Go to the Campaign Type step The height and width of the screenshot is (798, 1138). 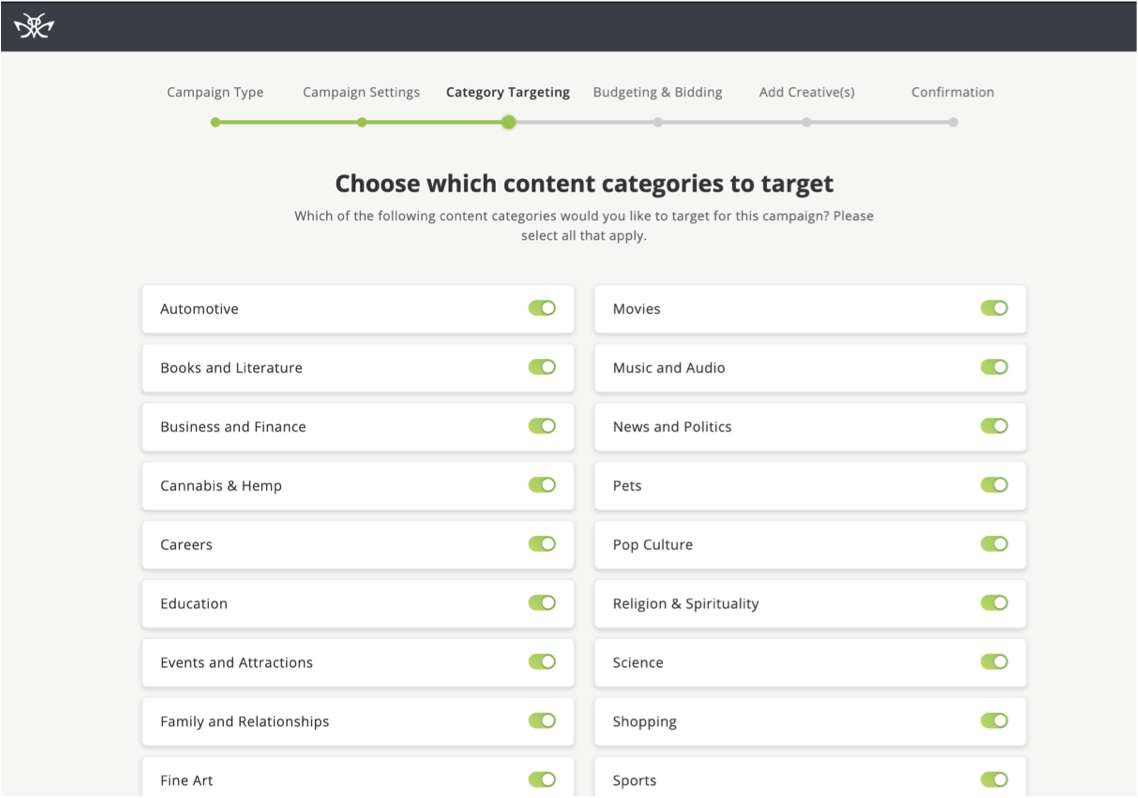tap(215, 92)
